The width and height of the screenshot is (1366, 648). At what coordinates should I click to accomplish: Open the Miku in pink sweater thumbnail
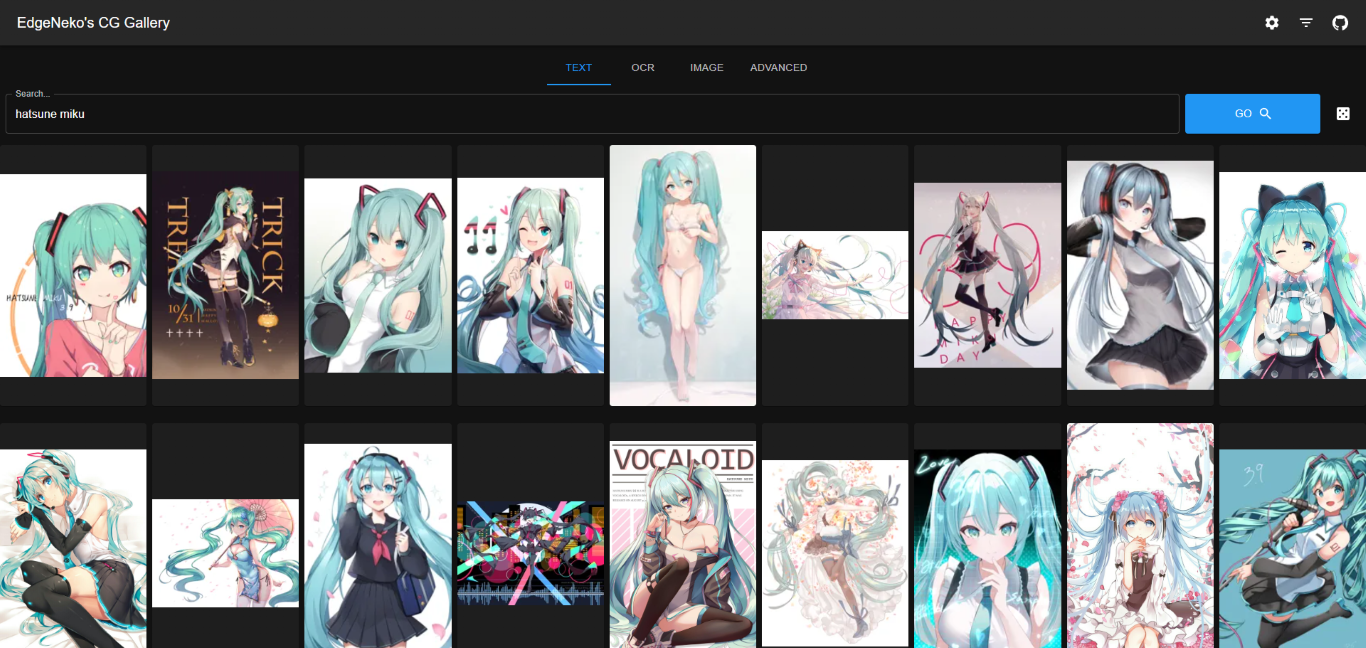click(x=73, y=275)
